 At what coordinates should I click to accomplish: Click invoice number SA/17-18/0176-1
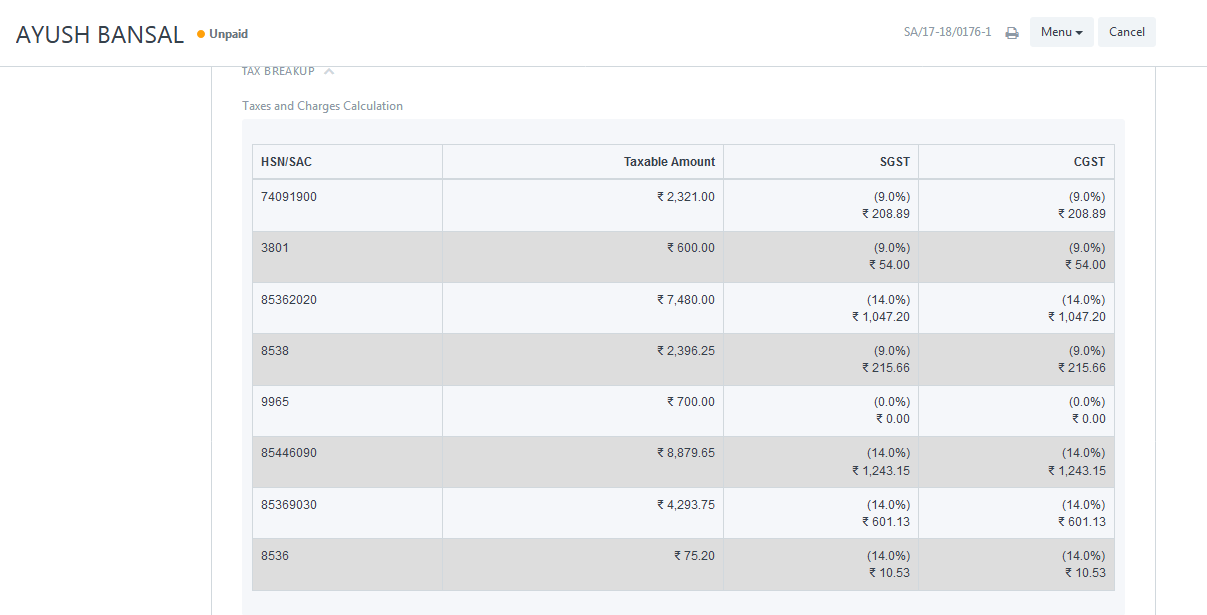click(x=947, y=32)
